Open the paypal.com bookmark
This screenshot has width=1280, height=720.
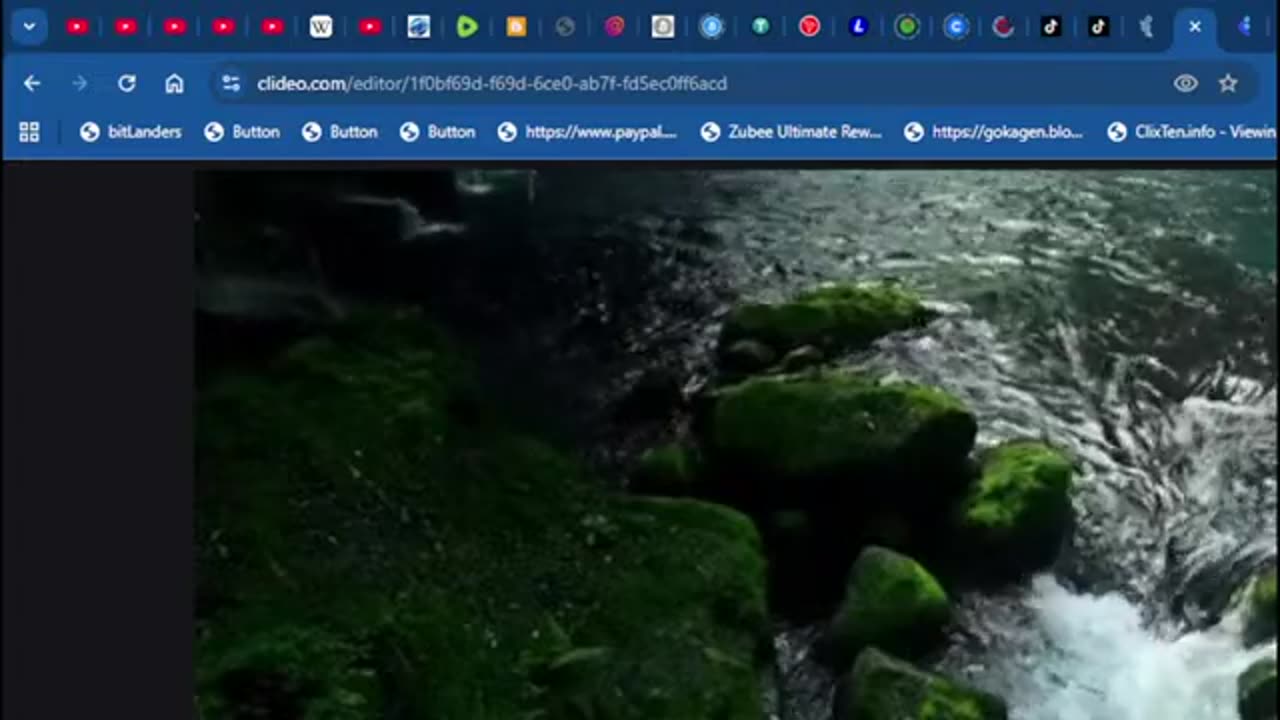pos(587,132)
